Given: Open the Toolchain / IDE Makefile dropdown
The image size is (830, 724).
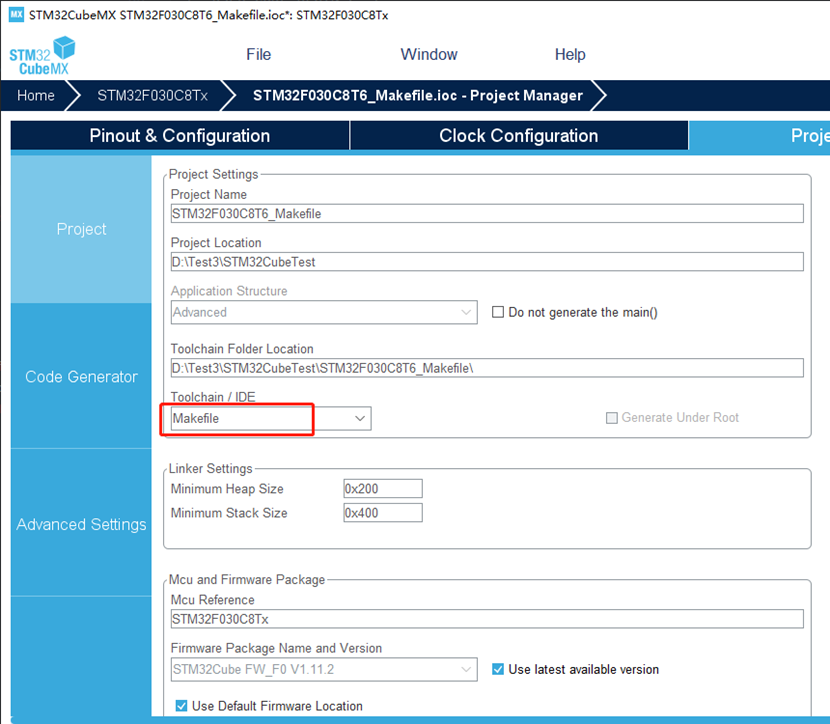Looking at the screenshot, I should pos(271,419).
